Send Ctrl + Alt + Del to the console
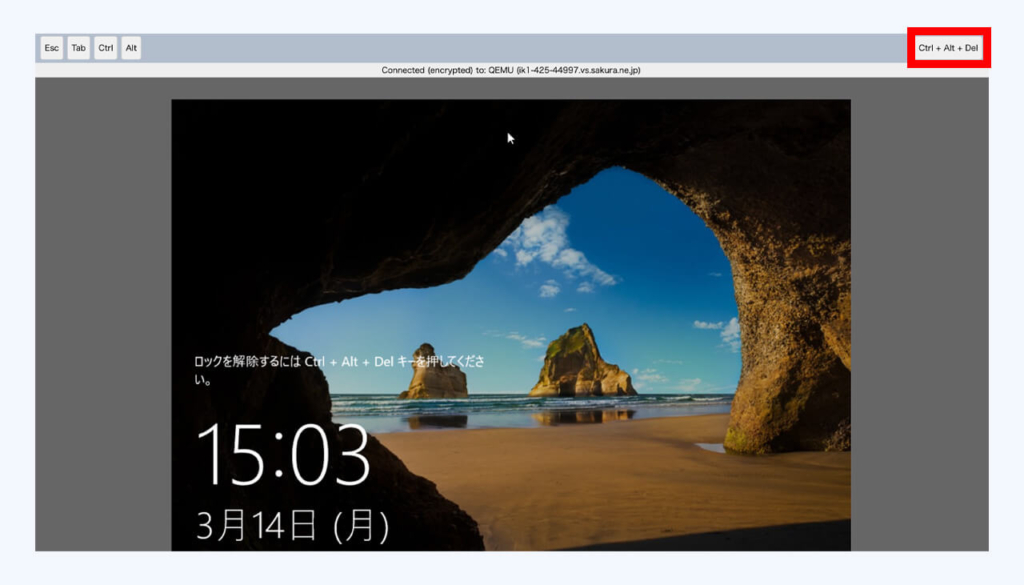The image size is (1024, 585). (948, 48)
